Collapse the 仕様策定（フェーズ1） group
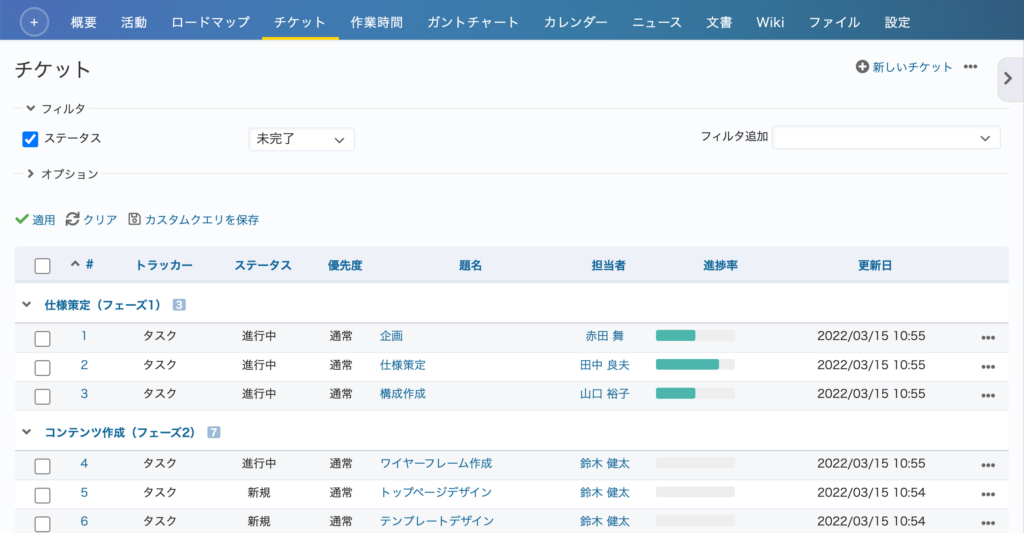 point(27,304)
